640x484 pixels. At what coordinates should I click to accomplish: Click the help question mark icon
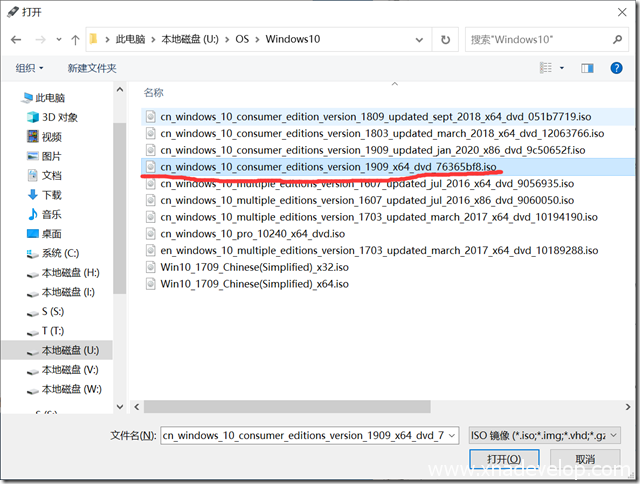[616, 67]
